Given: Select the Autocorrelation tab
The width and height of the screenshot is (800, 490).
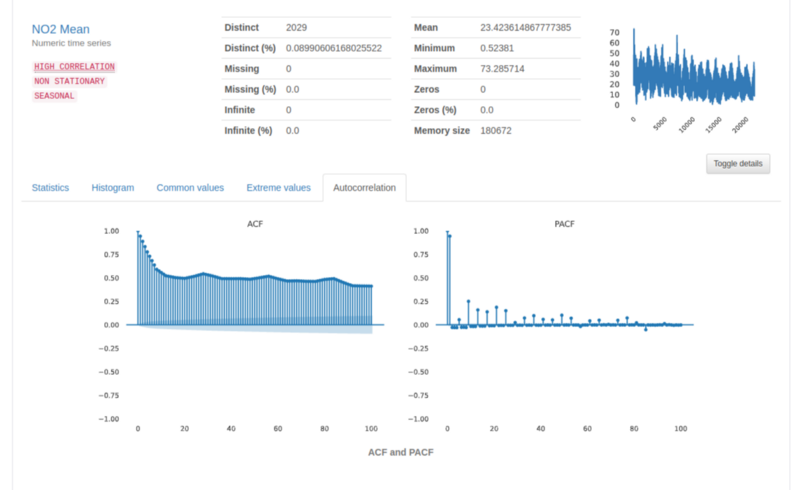Looking at the screenshot, I should point(364,188).
